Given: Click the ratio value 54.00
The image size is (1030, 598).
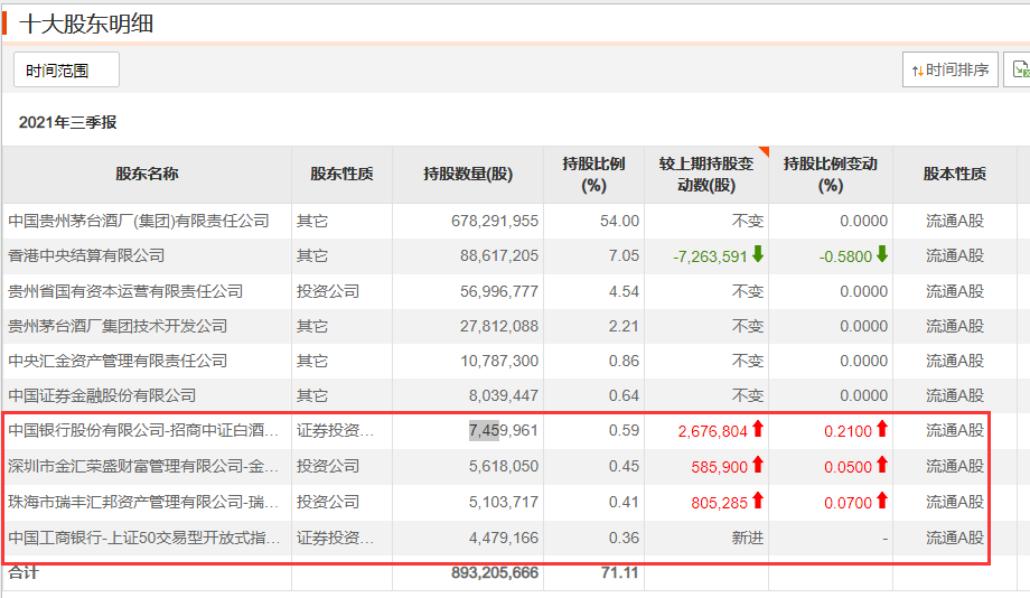Looking at the screenshot, I should click(x=619, y=221).
